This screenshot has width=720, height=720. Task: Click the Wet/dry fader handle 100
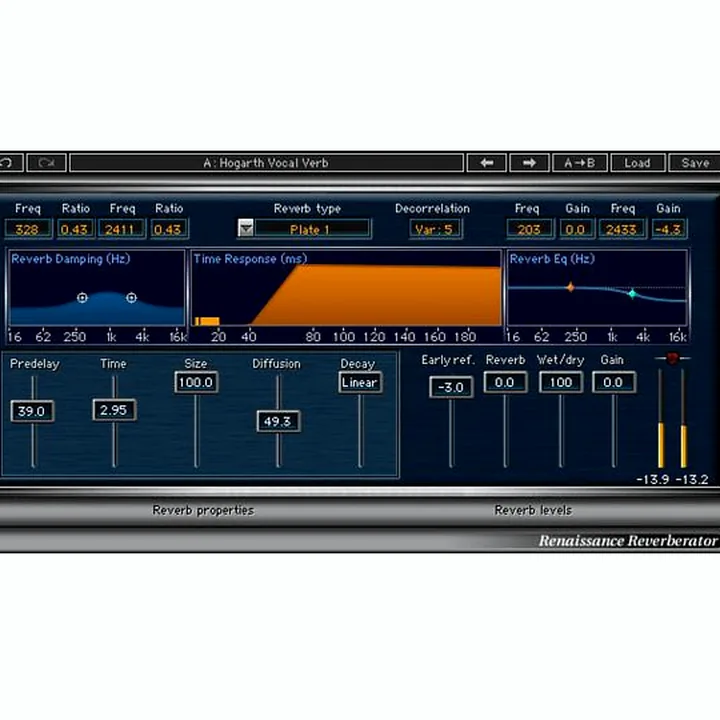click(x=561, y=382)
